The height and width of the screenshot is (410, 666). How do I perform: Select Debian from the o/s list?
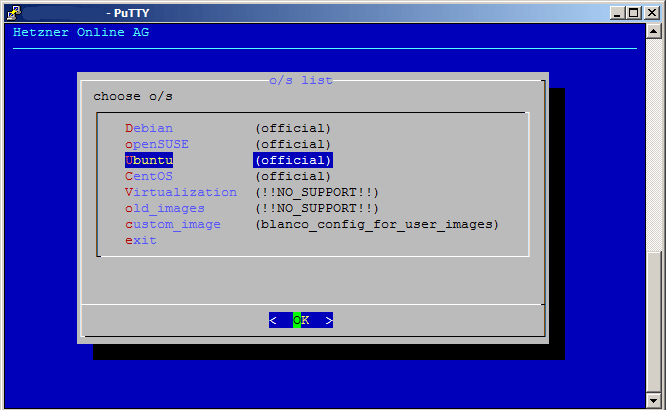(149, 128)
